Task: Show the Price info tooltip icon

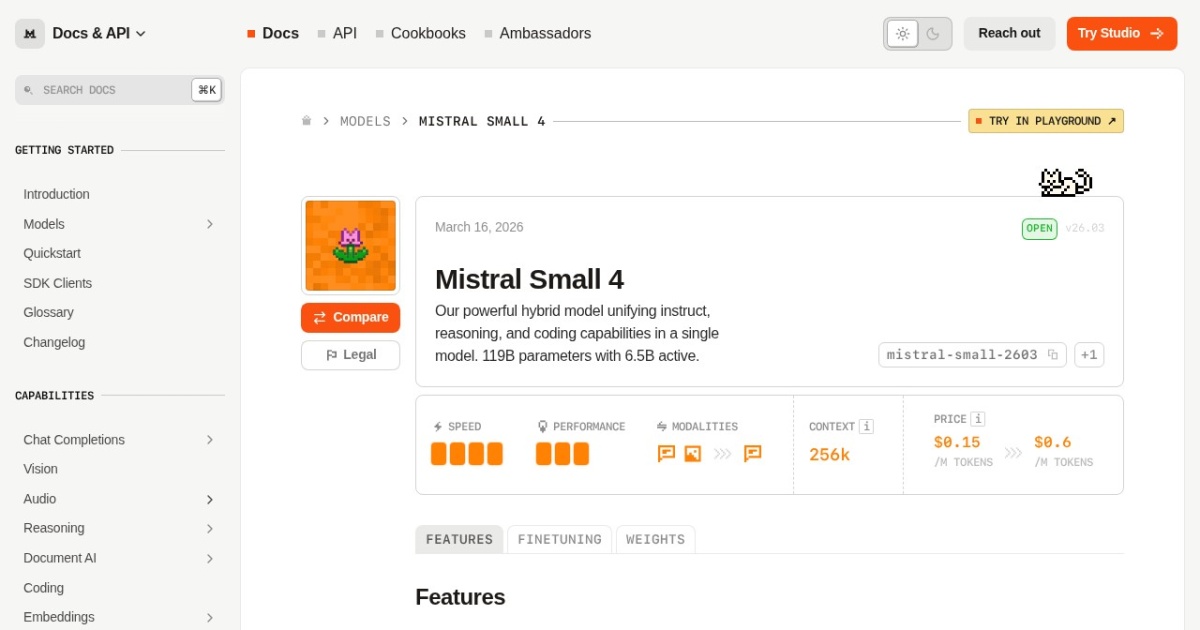Action: (x=978, y=419)
